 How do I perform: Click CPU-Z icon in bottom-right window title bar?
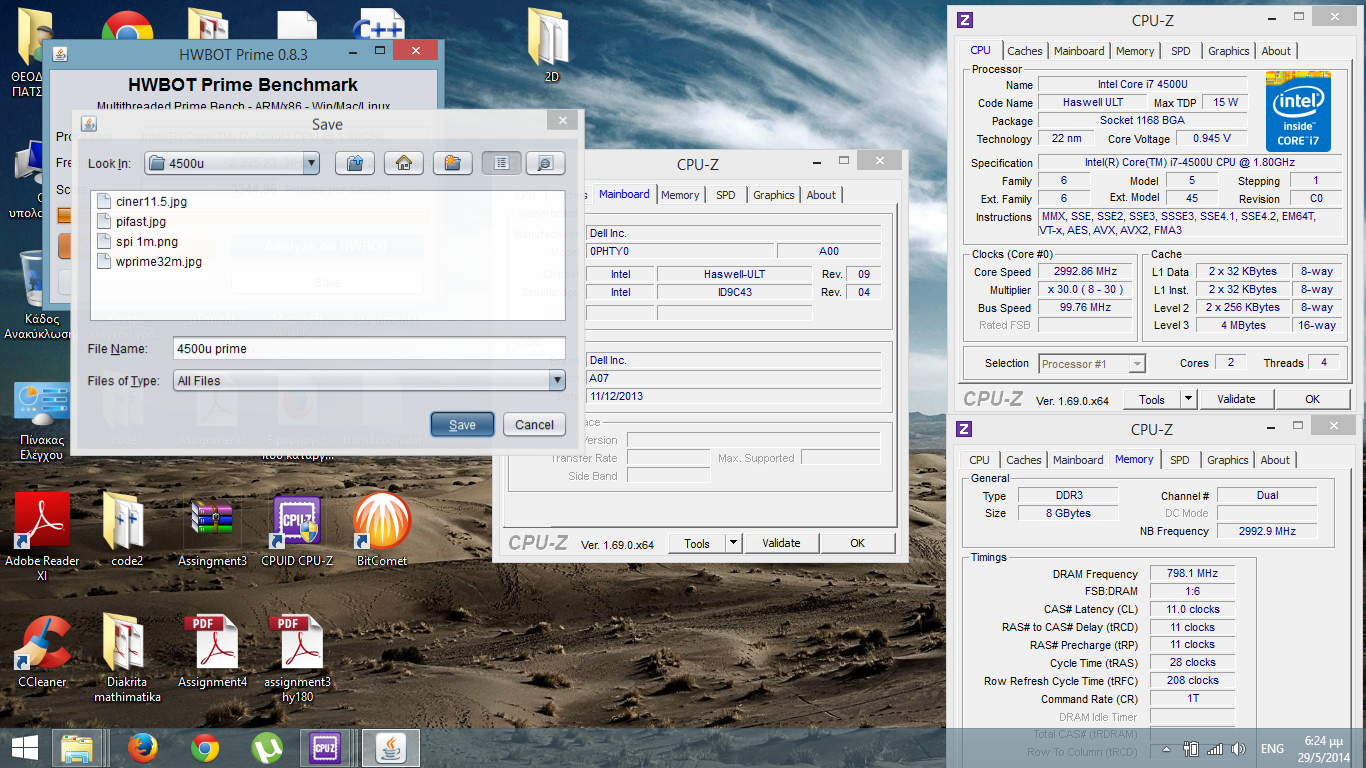pos(965,429)
